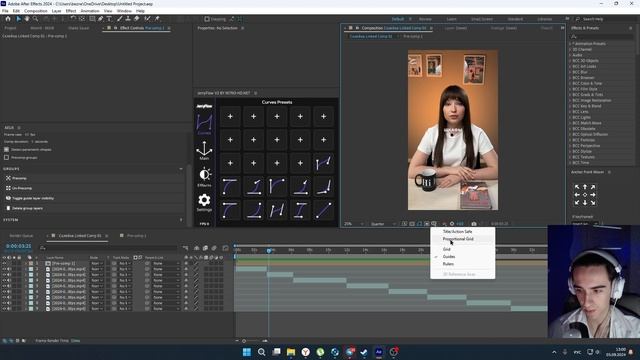This screenshot has width=640, height=360.
Task: Click the Composition Mini-Flowchart icon in timeline
Action: 186,248
